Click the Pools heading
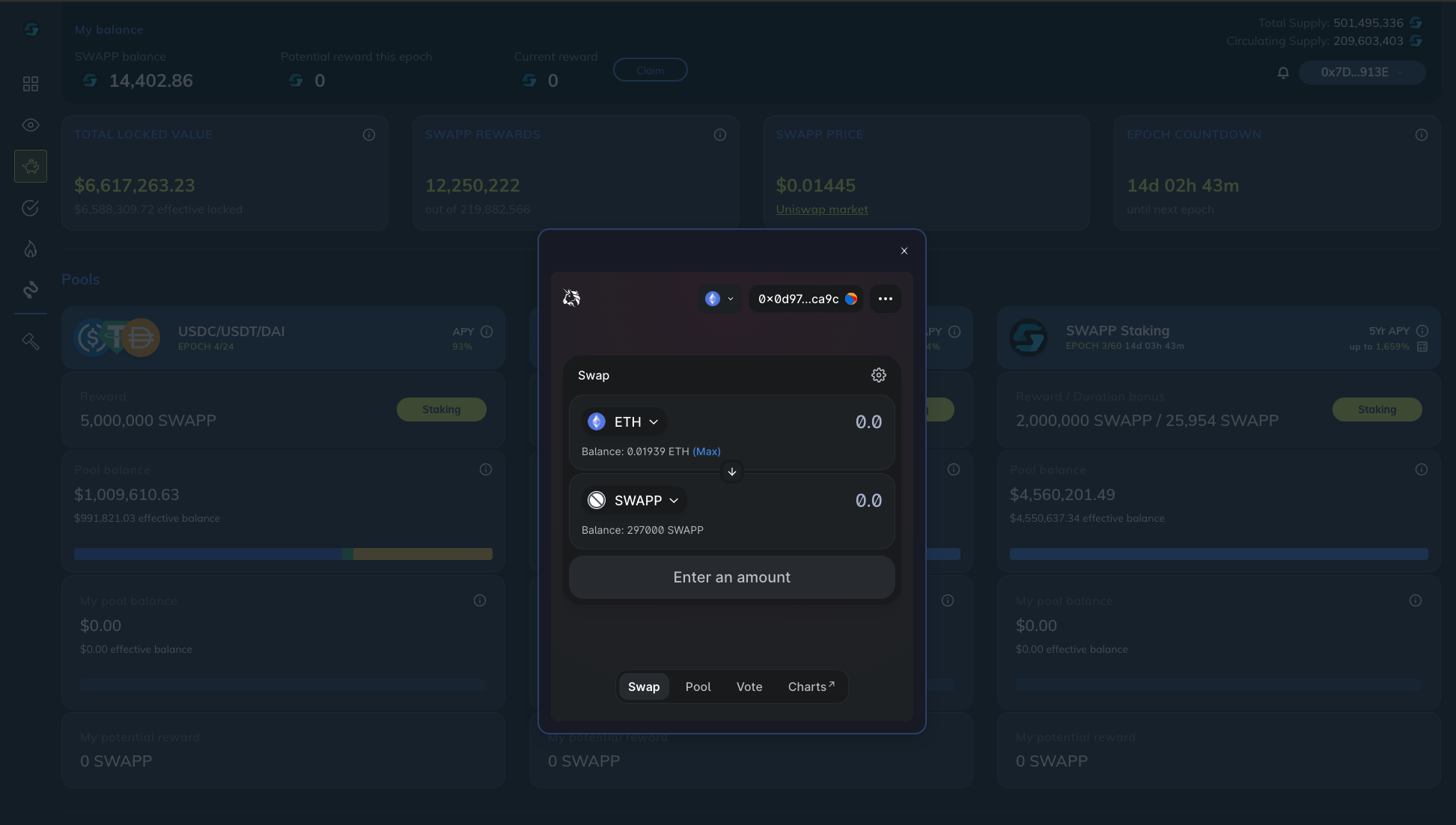 click(81, 279)
